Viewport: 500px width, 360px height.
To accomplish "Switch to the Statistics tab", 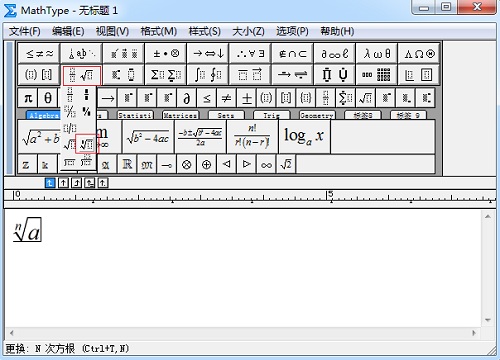I will (135, 115).
